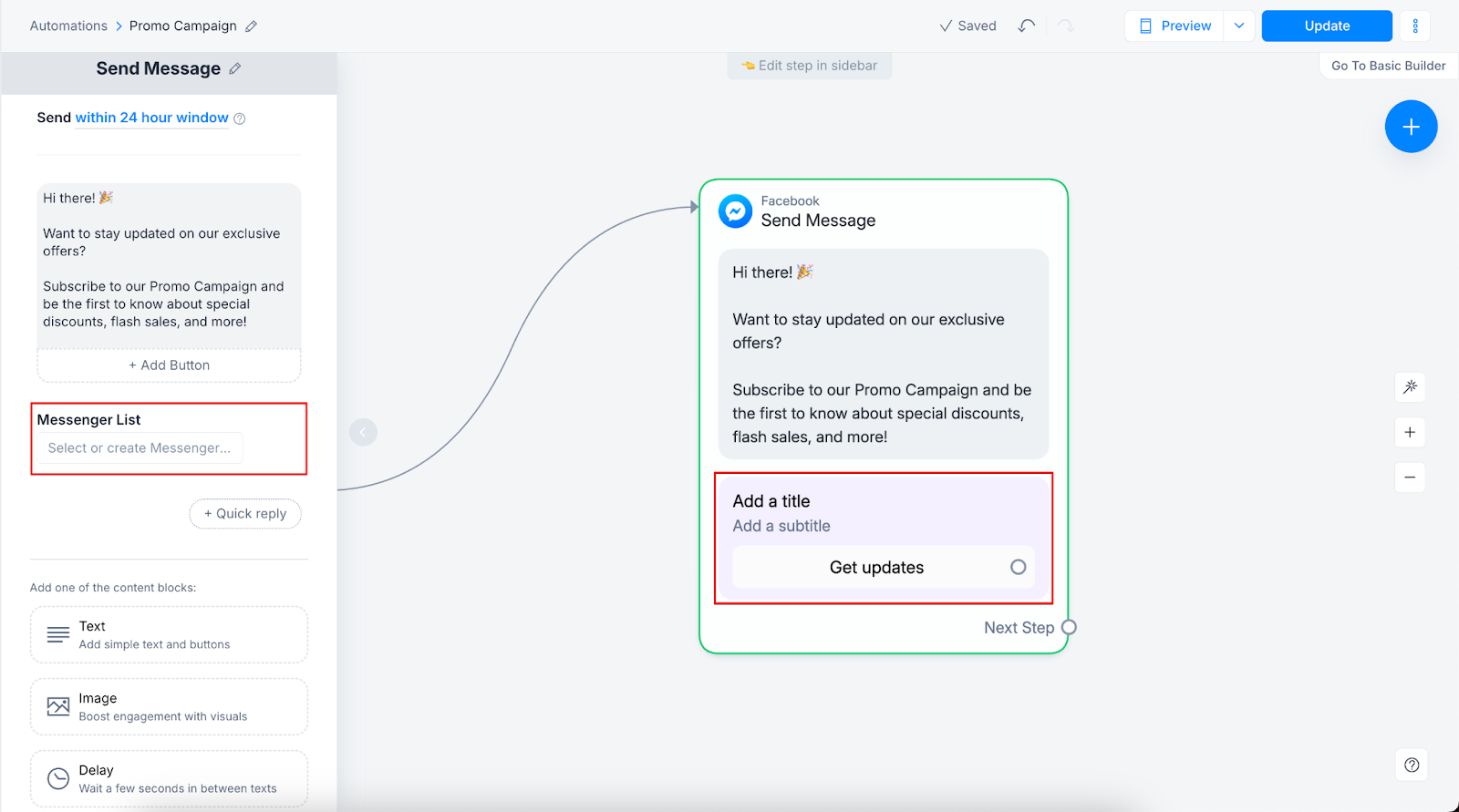Click the magic wand auto-arrange icon
The image size is (1459, 812).
pyautogui.click(x=1410, y=387)
